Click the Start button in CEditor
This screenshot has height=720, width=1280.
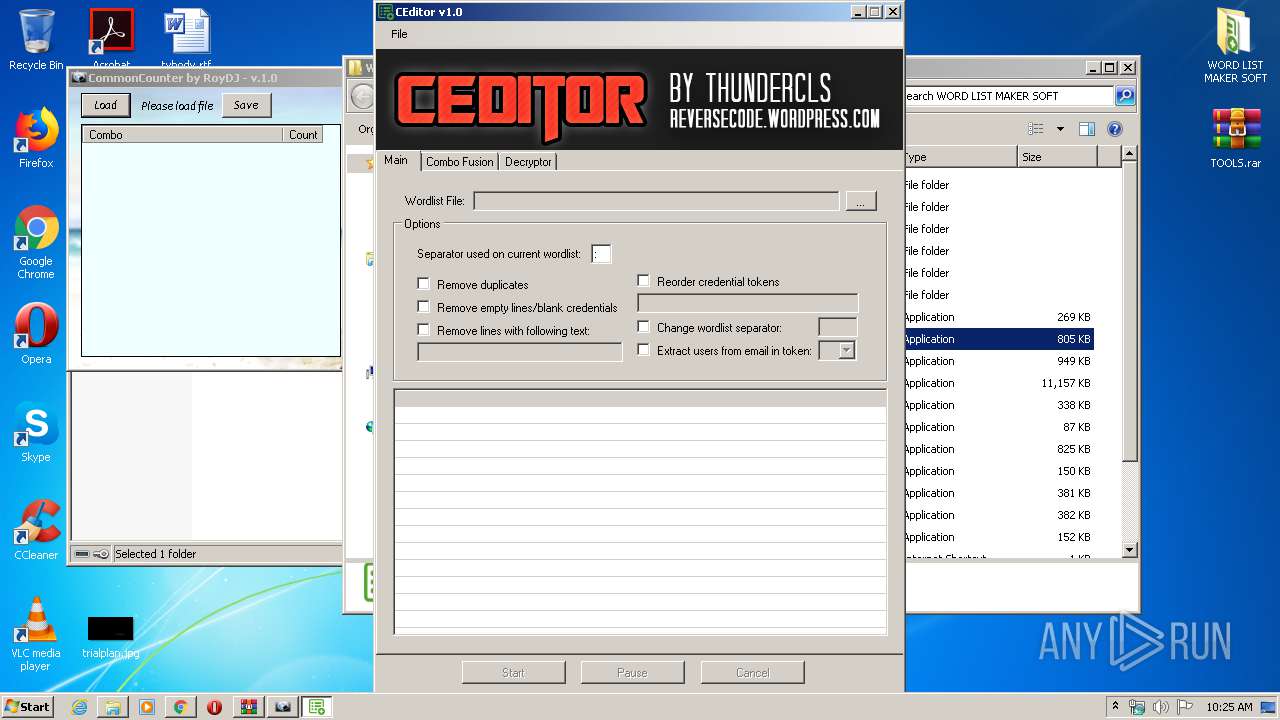click(513, 672)
